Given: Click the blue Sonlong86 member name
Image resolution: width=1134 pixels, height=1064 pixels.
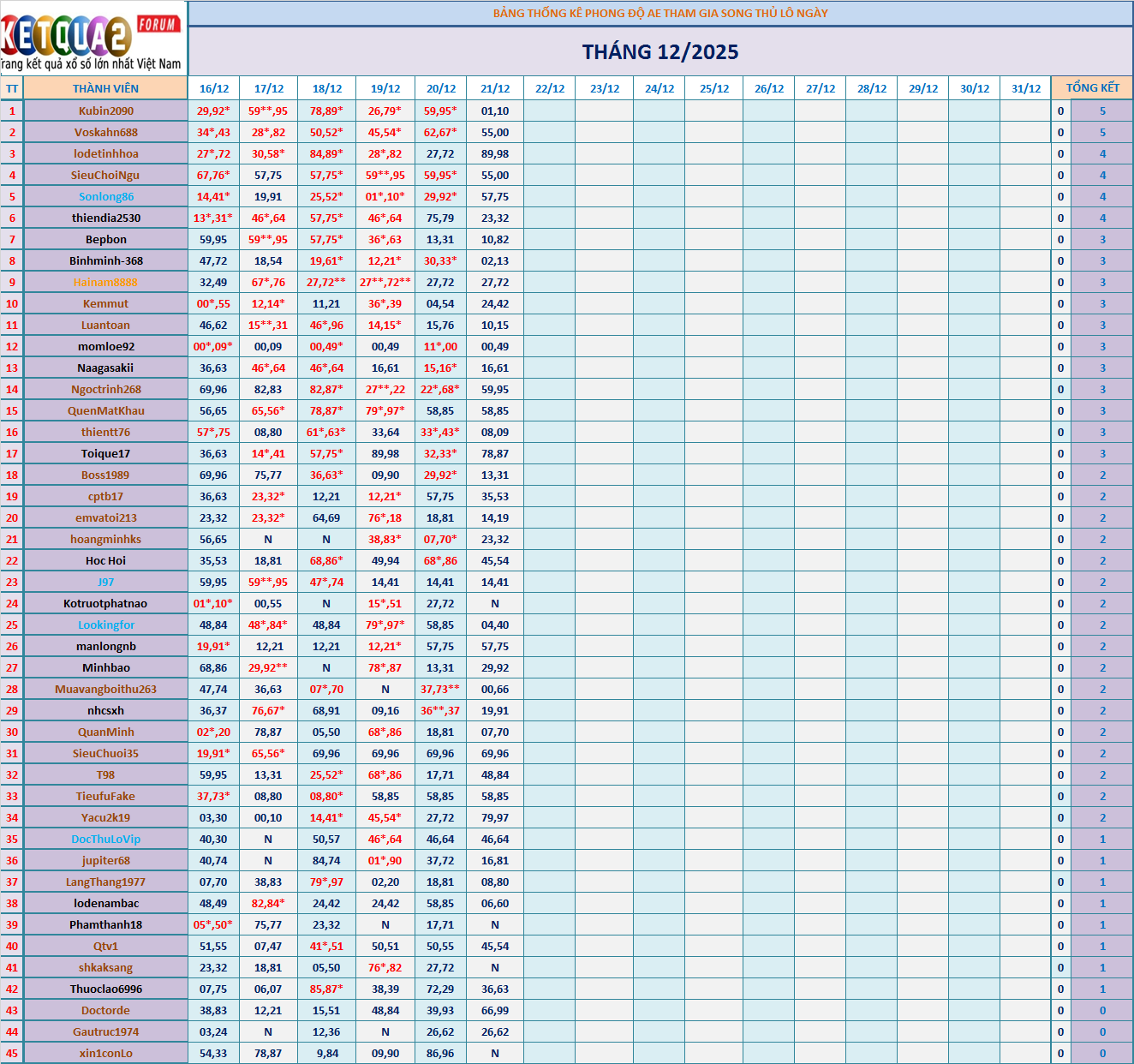Looking at the screenshot, I should (105, 196).
